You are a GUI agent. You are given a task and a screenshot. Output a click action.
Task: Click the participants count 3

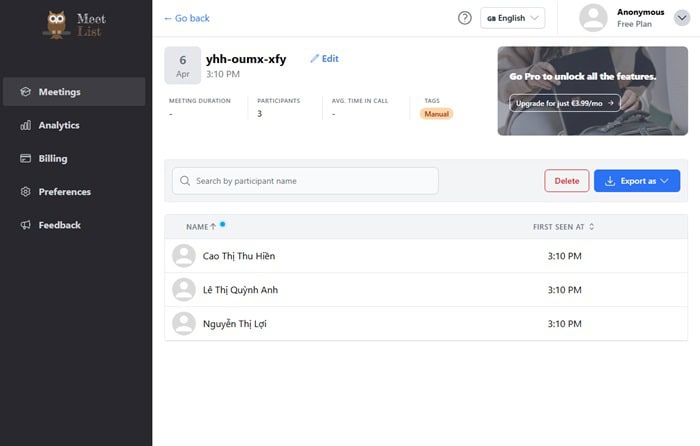click(x=259, y=114)
